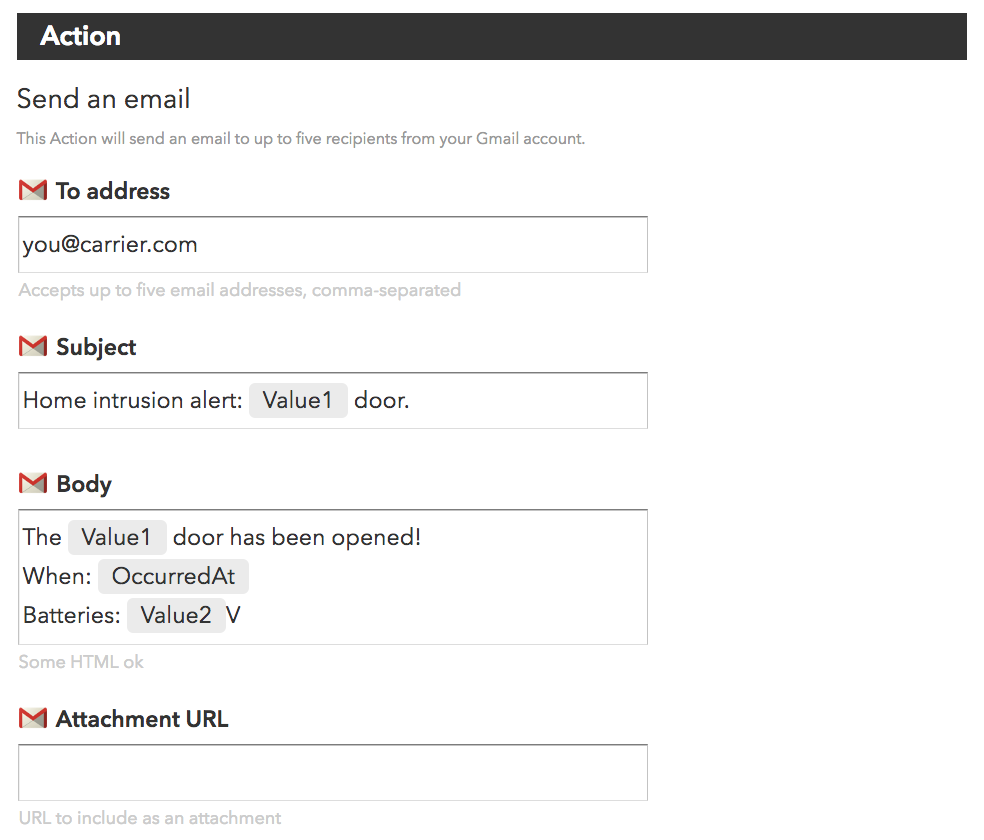Viewport: 984px width, 840px height.
Task: Focus the empty Attachment URL field
Action: (x=332, y=773)
